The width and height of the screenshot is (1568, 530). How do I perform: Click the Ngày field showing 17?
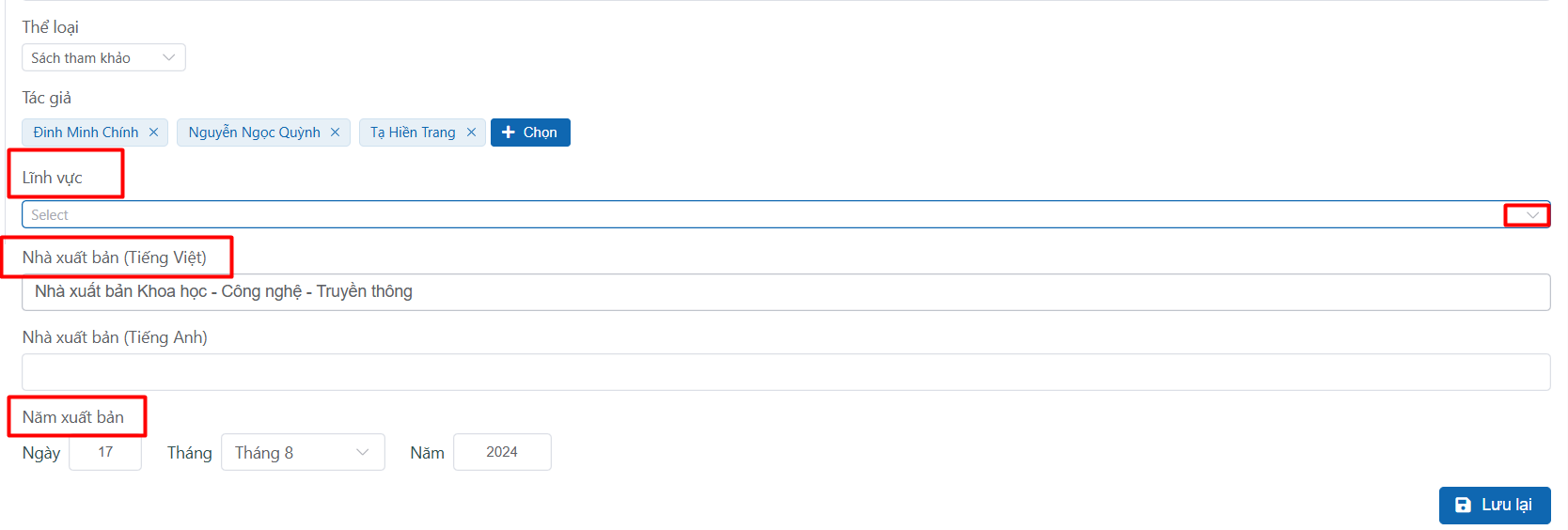click(x=105, y=452)
